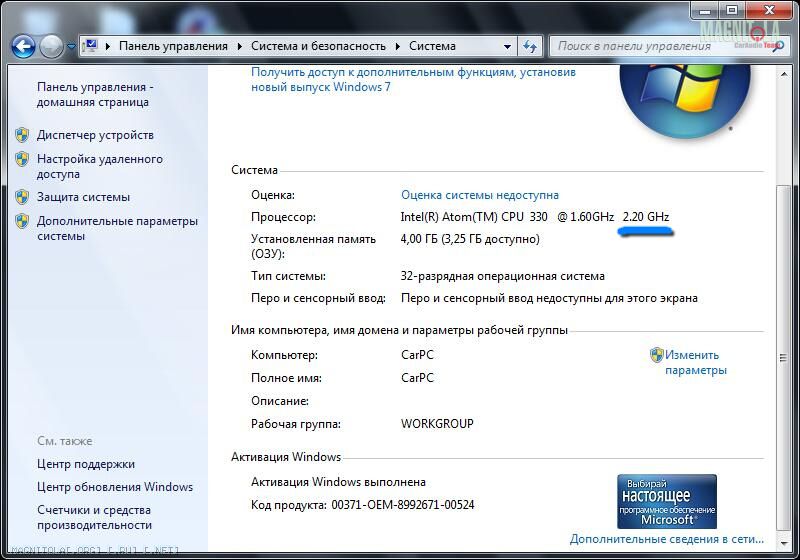Image resolution: width=800 pixels, height=560 pixels.
Task: Open Центр обновления Windows
Action: [115, 487]
